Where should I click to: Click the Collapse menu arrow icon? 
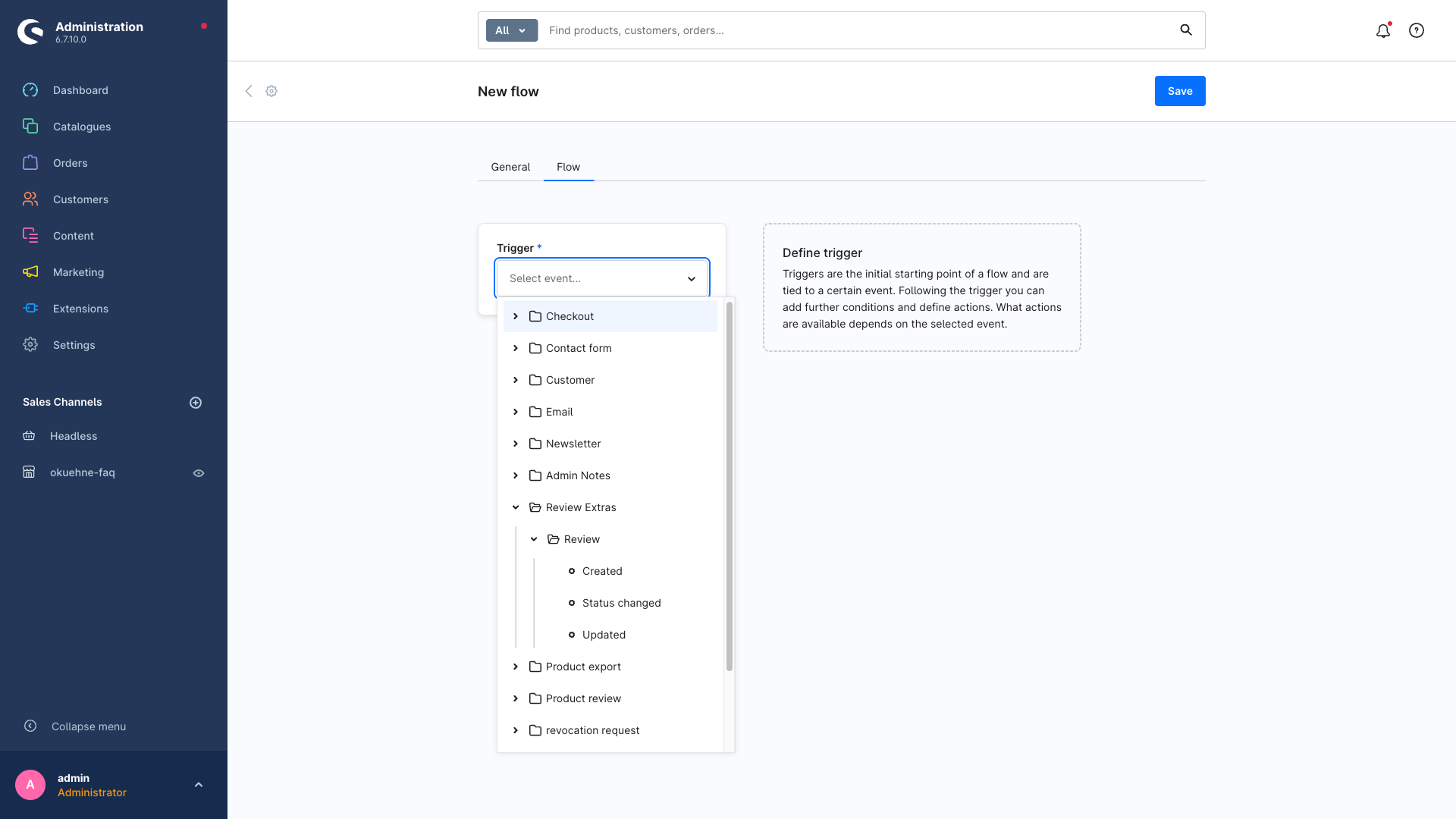pos(30,726)
